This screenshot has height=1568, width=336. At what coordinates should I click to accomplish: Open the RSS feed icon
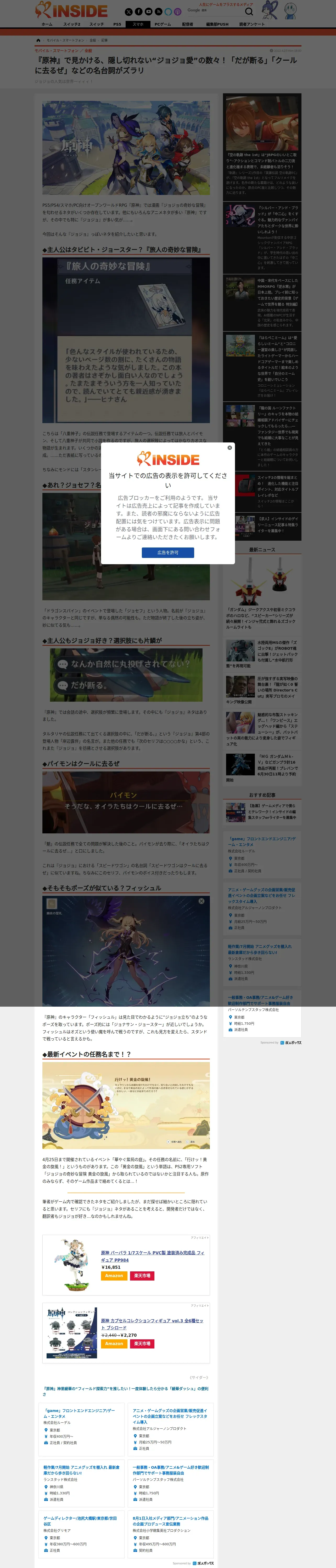(158, 11)
